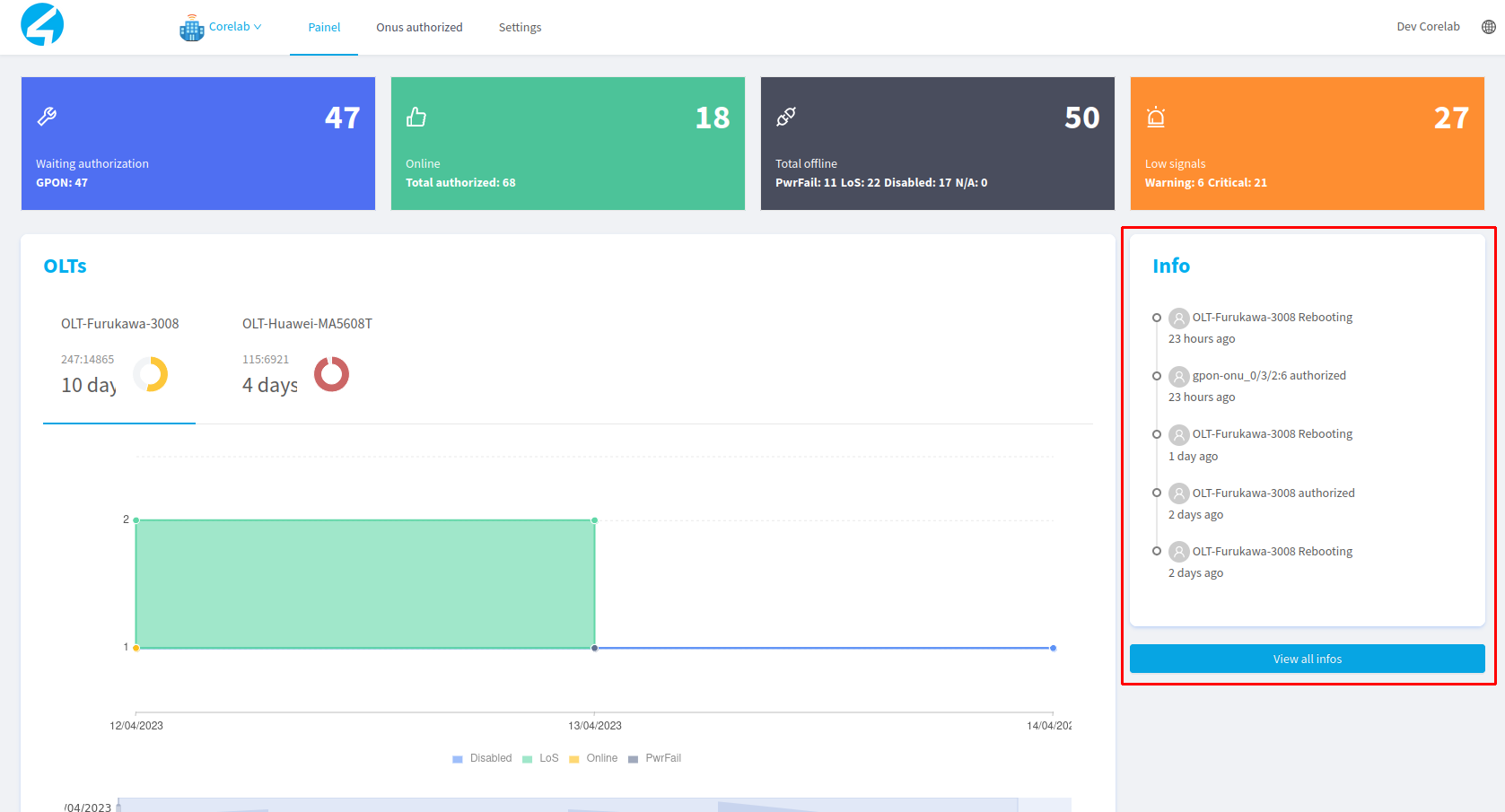
Task: Open the Painel page link
Action: [x=324, y=27]
